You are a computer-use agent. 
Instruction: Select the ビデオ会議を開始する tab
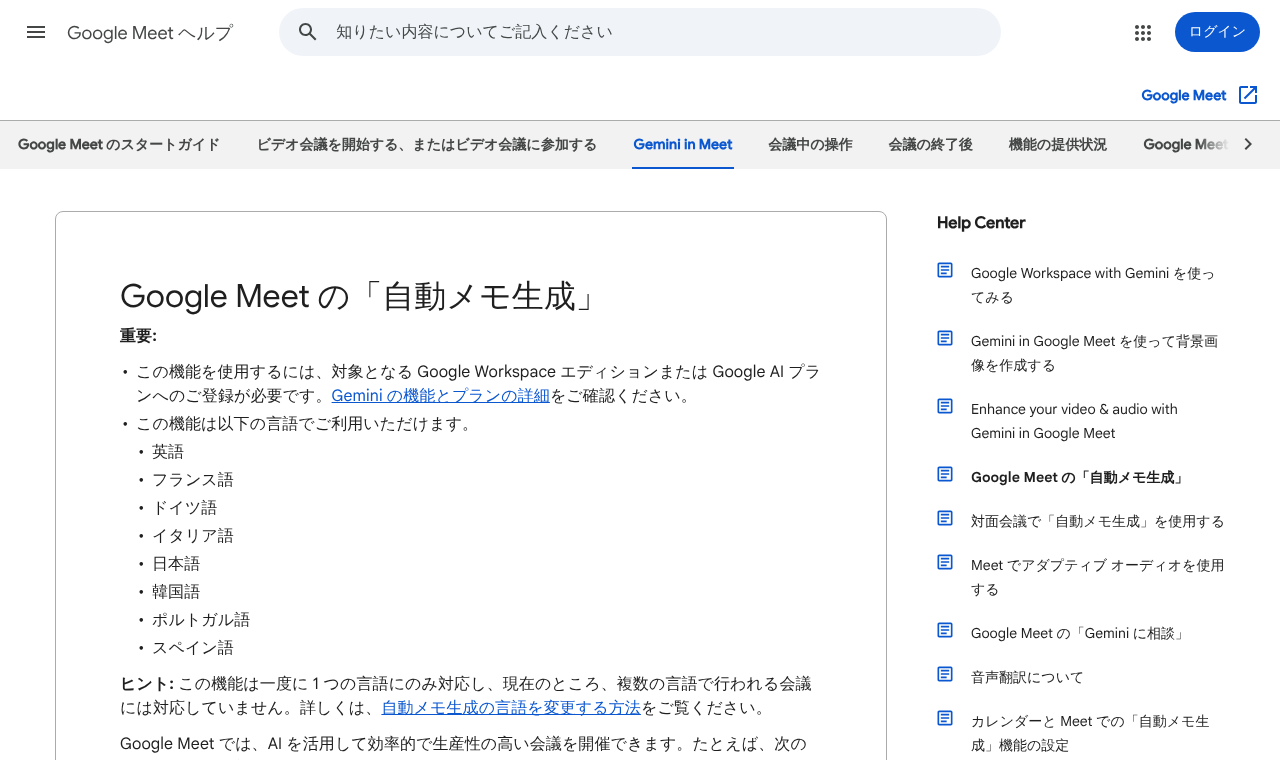(427, 144)
